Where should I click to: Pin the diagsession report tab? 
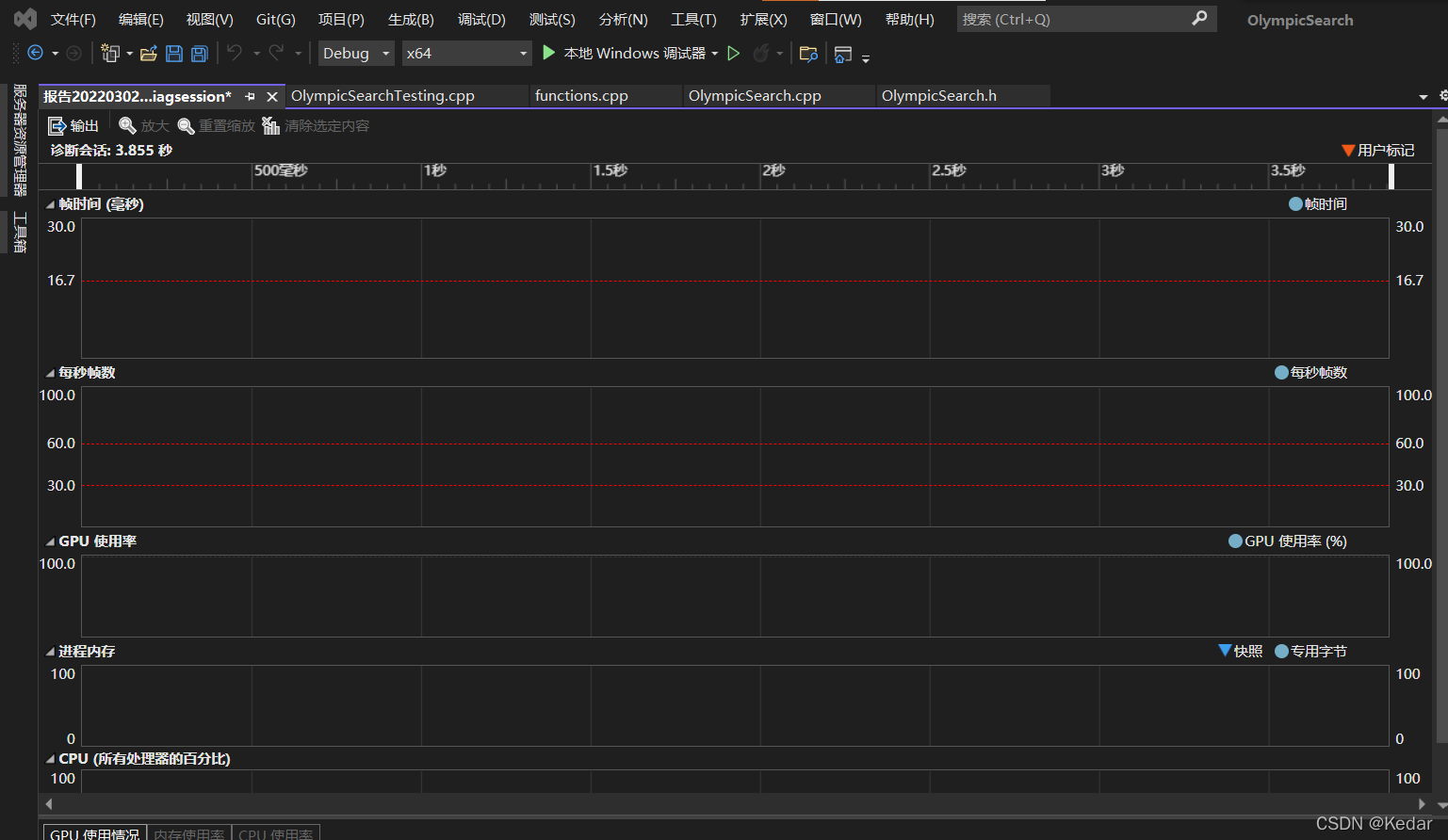250,96
